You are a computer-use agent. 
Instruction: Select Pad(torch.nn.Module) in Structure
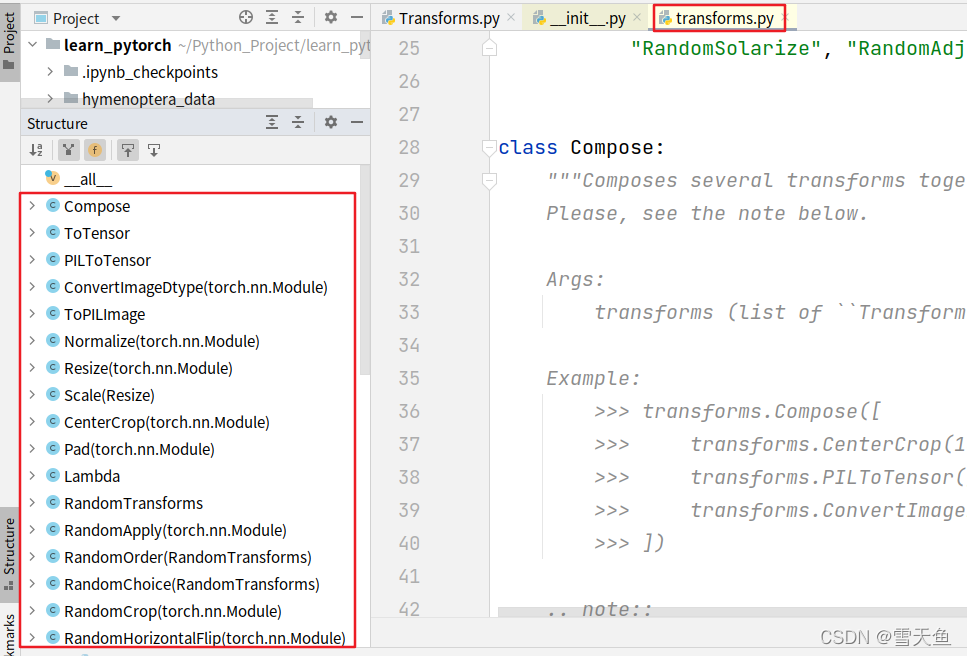click(139, 449)
